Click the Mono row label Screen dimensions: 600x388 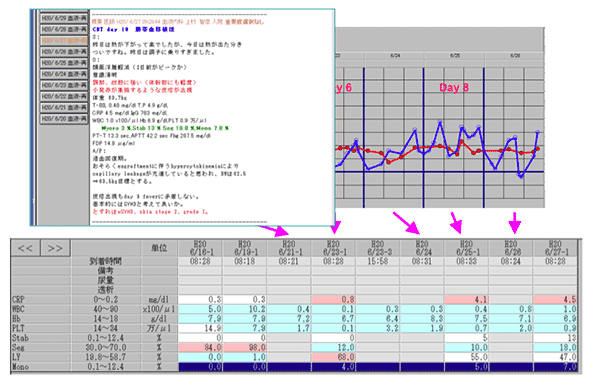tap(41, 367)
